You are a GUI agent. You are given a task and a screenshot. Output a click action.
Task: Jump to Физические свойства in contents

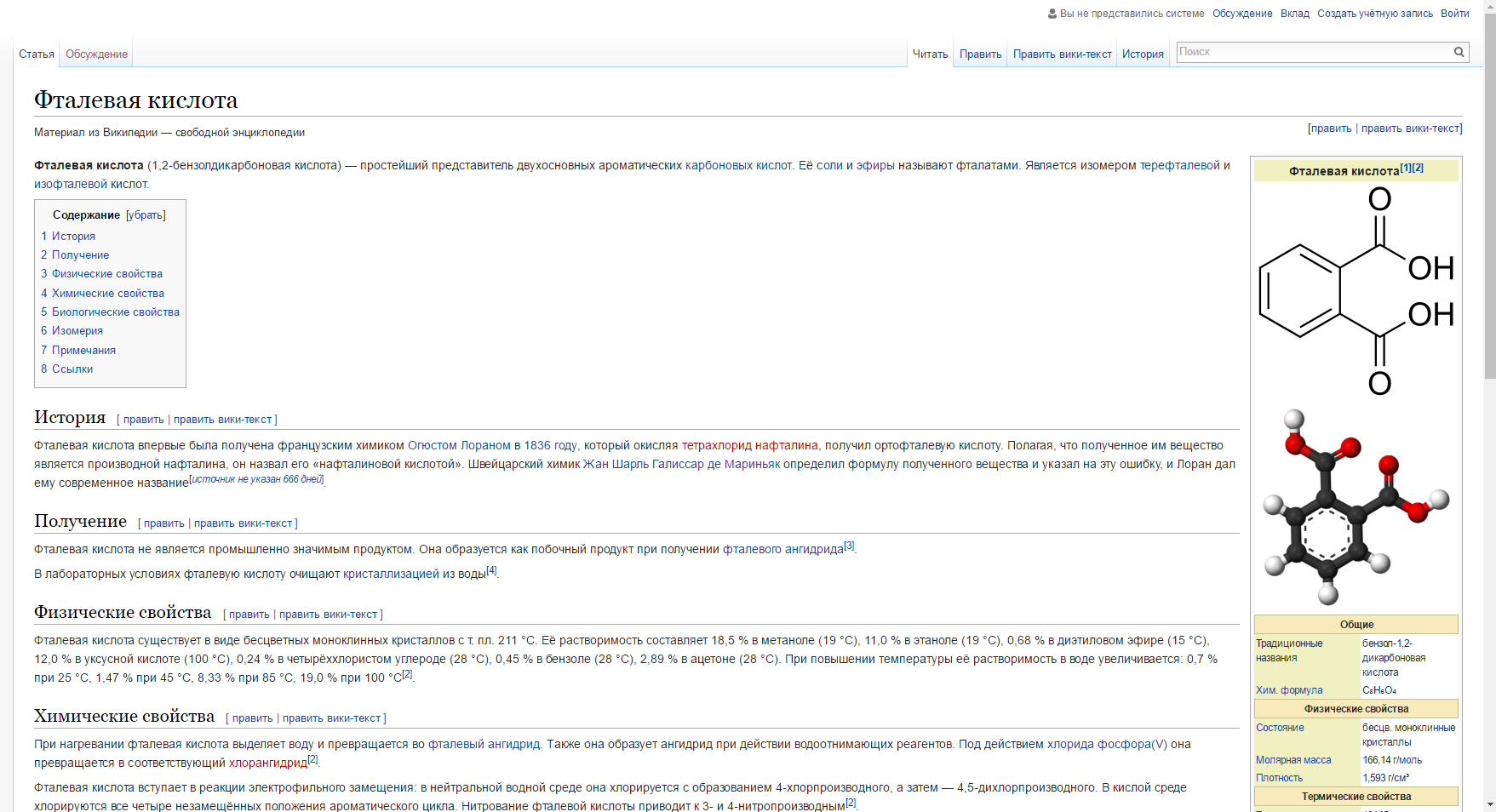pos(106,274)
